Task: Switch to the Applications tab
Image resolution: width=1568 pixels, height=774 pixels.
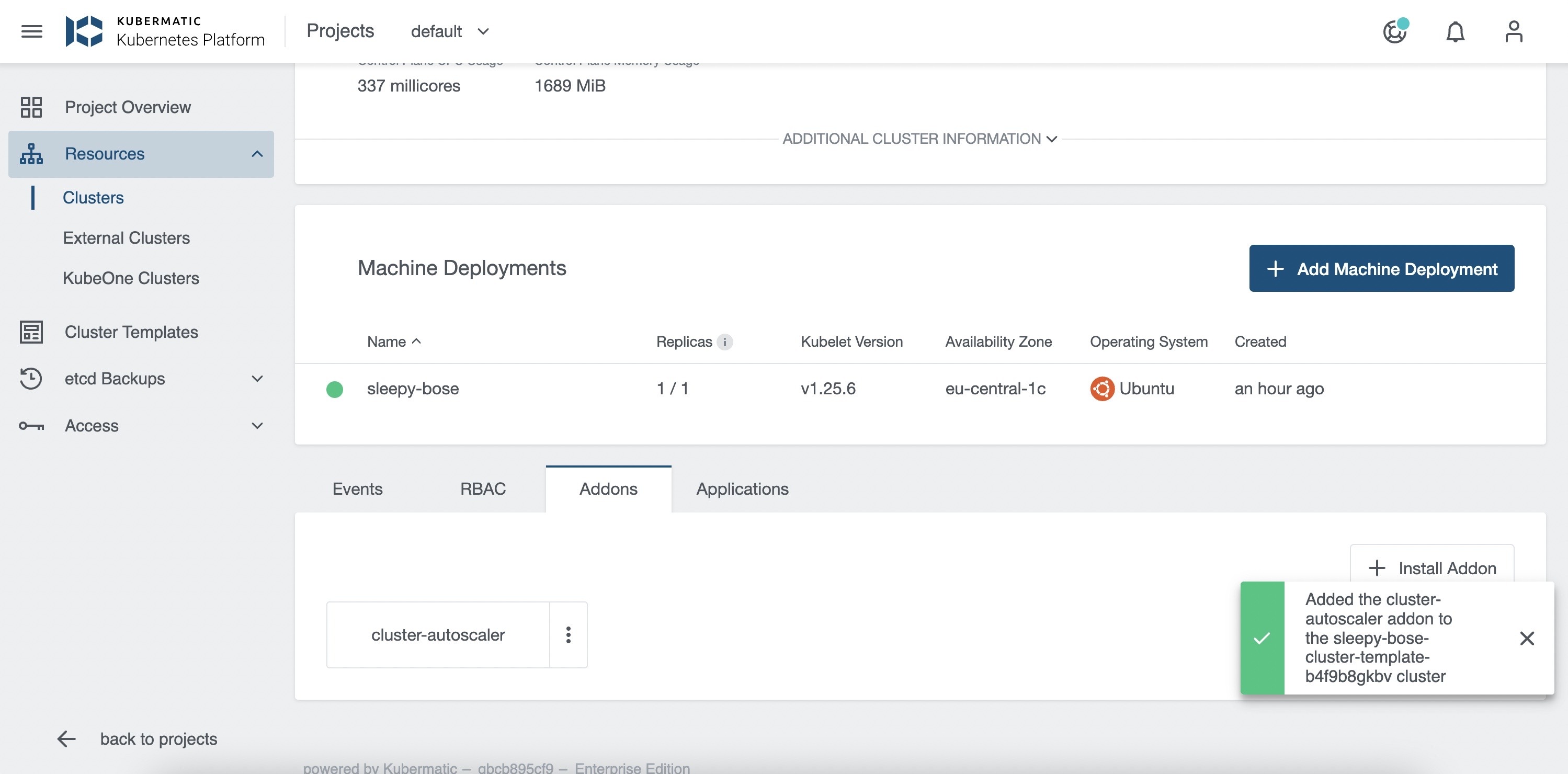Action: pyautogui.click(x=742, y=488)
